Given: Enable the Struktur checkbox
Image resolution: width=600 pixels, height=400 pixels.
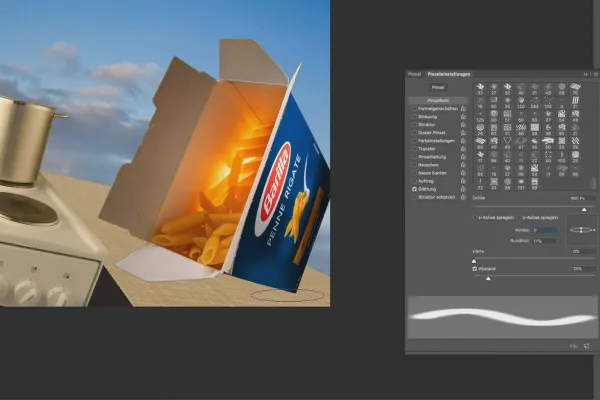Looking at the screenshot, I should (414, 125).
